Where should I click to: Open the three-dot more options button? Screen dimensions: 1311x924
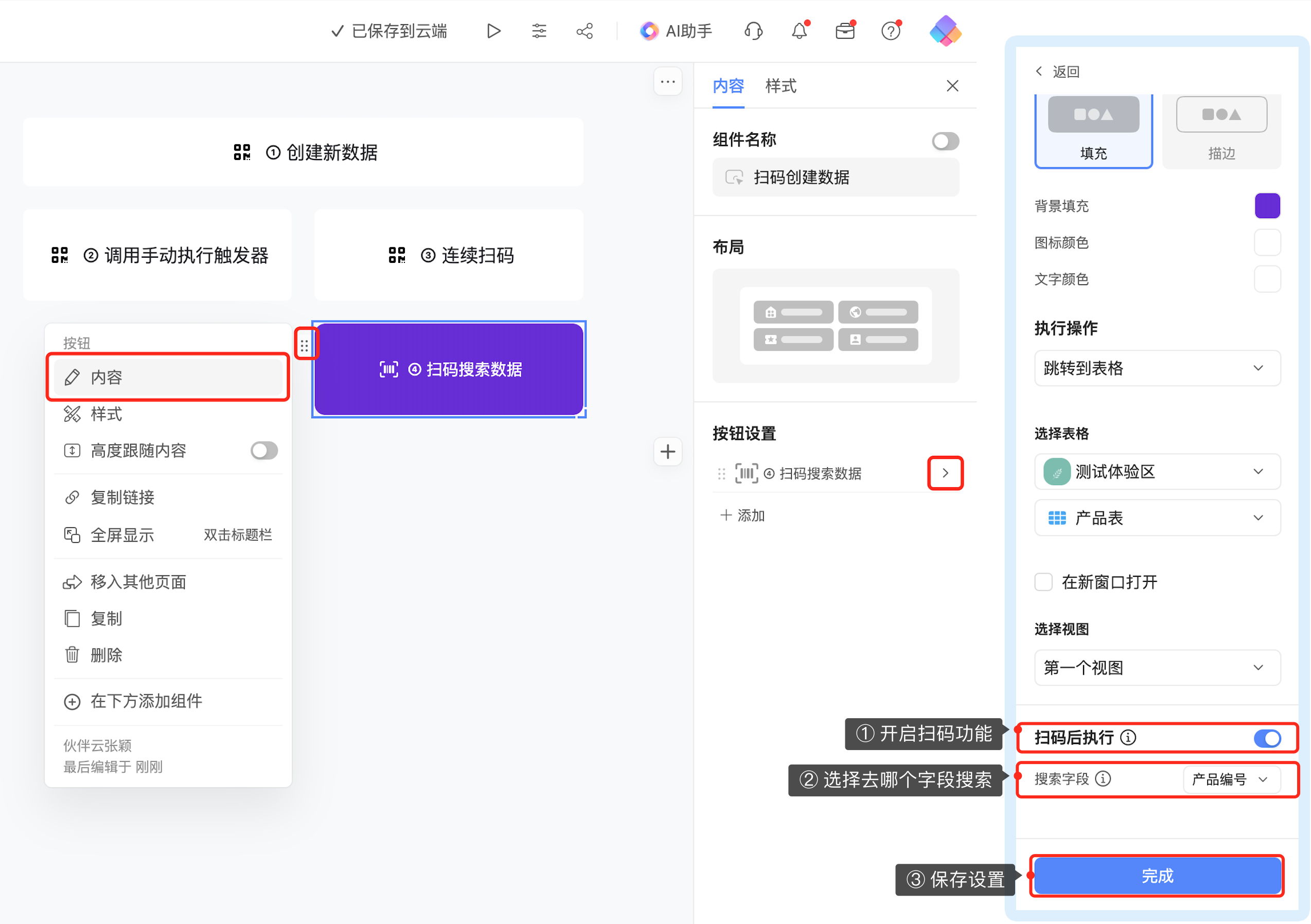pos(667,82)
